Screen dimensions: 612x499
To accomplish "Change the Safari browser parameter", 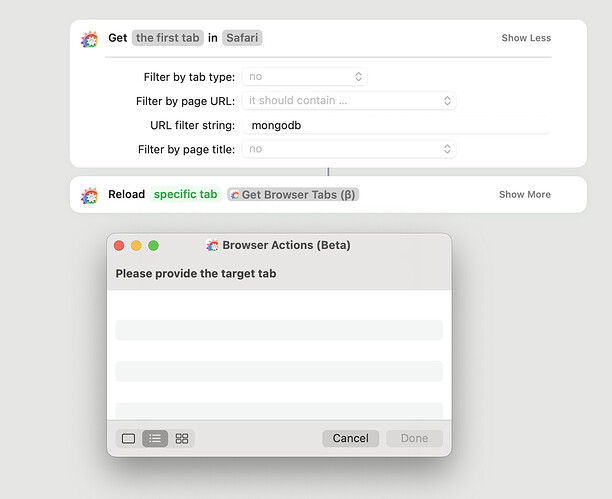I will point(243,38).
